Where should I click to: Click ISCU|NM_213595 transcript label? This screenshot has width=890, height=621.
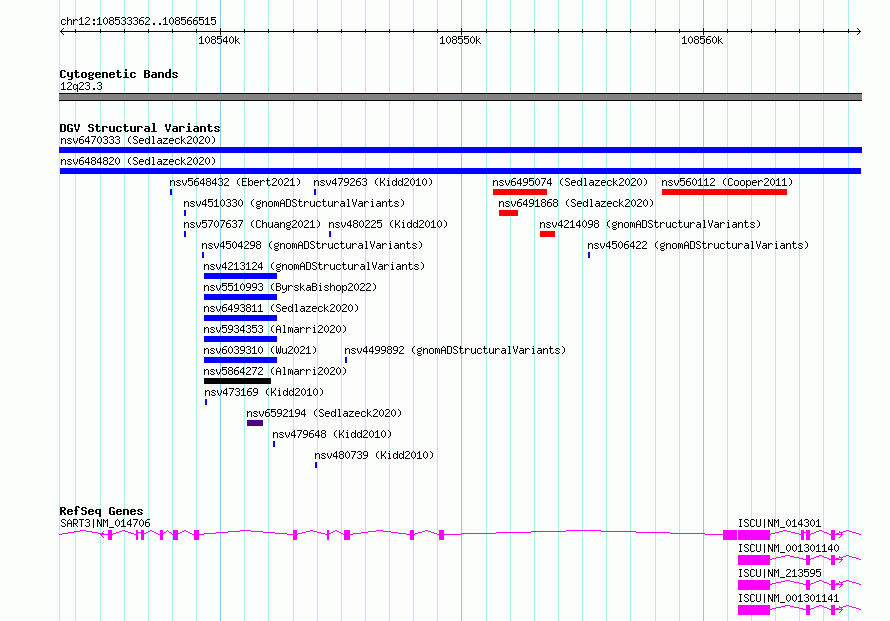(x=779, y=573)
